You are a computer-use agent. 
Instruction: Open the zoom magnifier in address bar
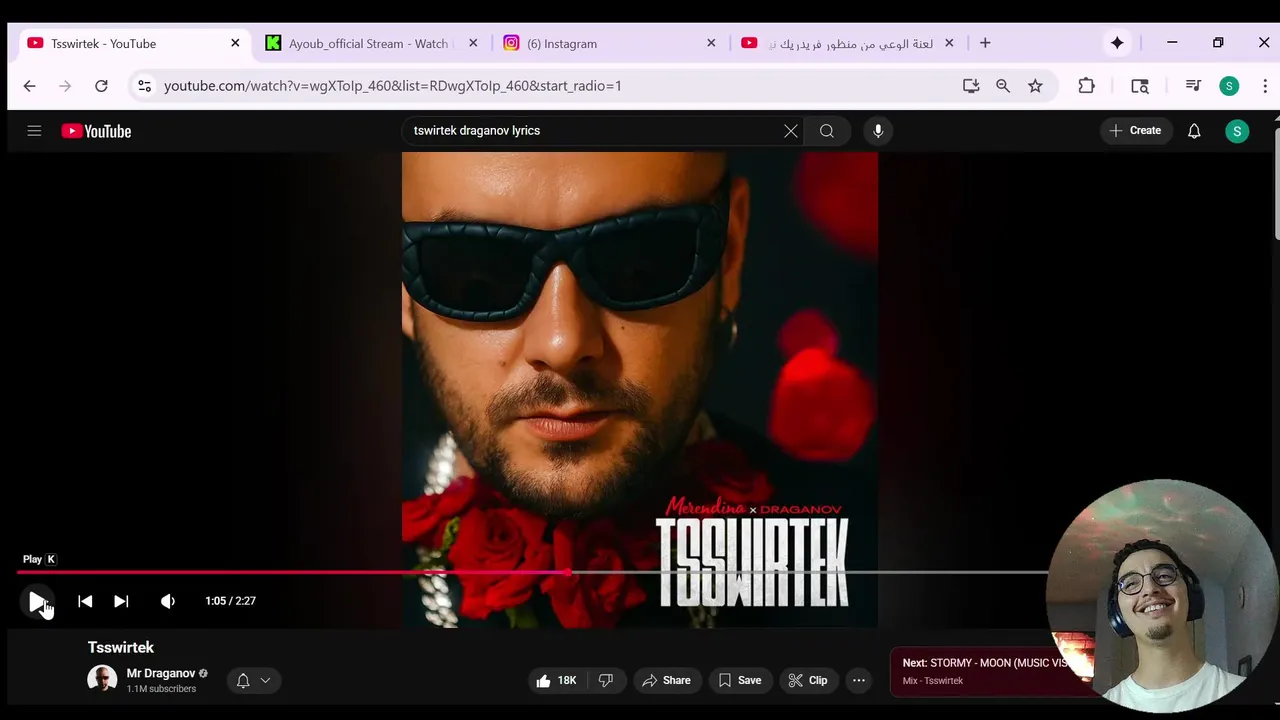pos(1003,86)
